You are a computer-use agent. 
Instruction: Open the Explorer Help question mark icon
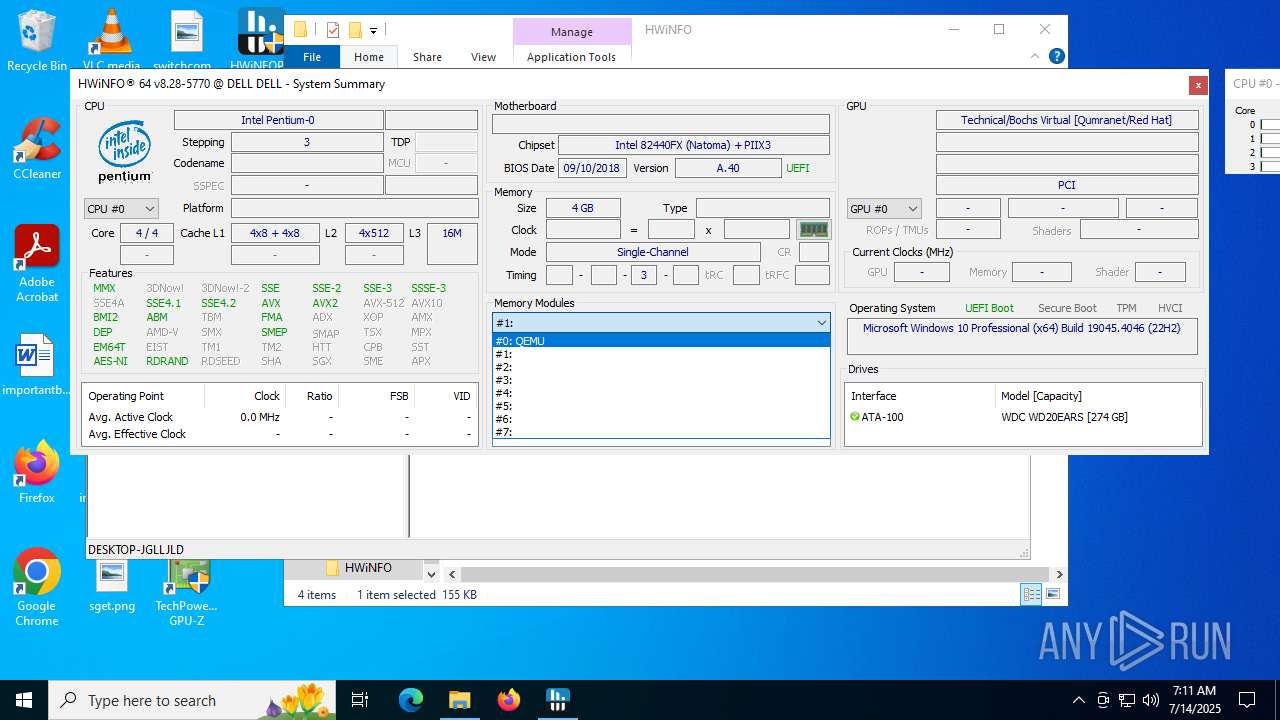[1056, 57]
